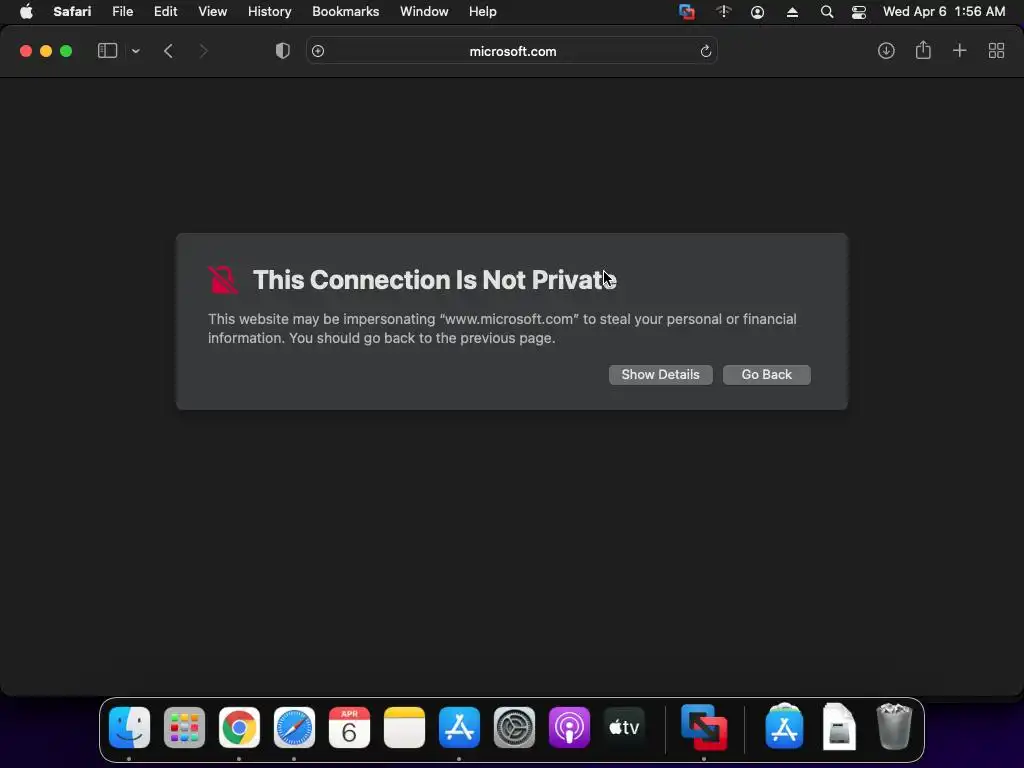Click the Go Back button
1024x768 pixels.
click(x=767, y=375)
